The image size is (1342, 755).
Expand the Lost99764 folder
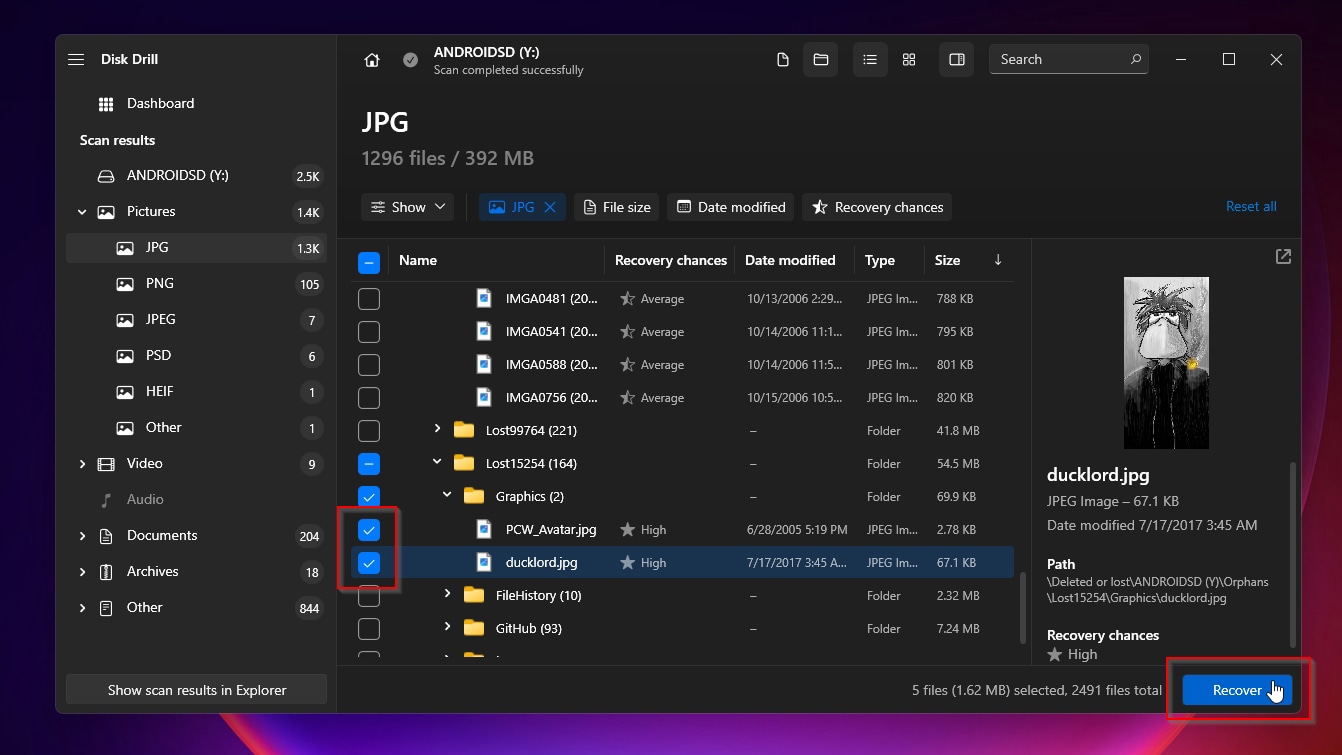[x=437, y=429]
